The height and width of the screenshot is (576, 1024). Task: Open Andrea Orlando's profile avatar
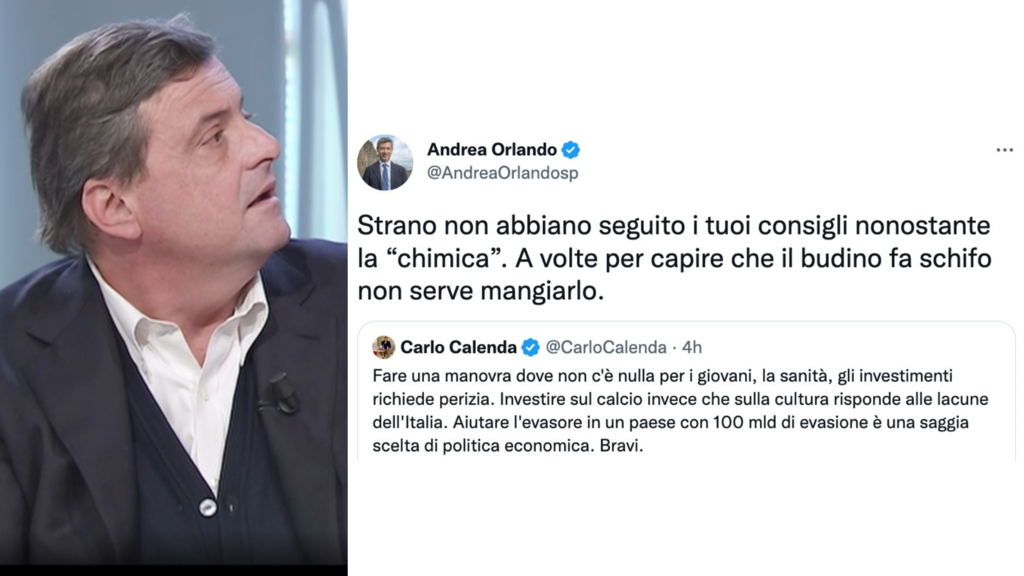(385, 162)
